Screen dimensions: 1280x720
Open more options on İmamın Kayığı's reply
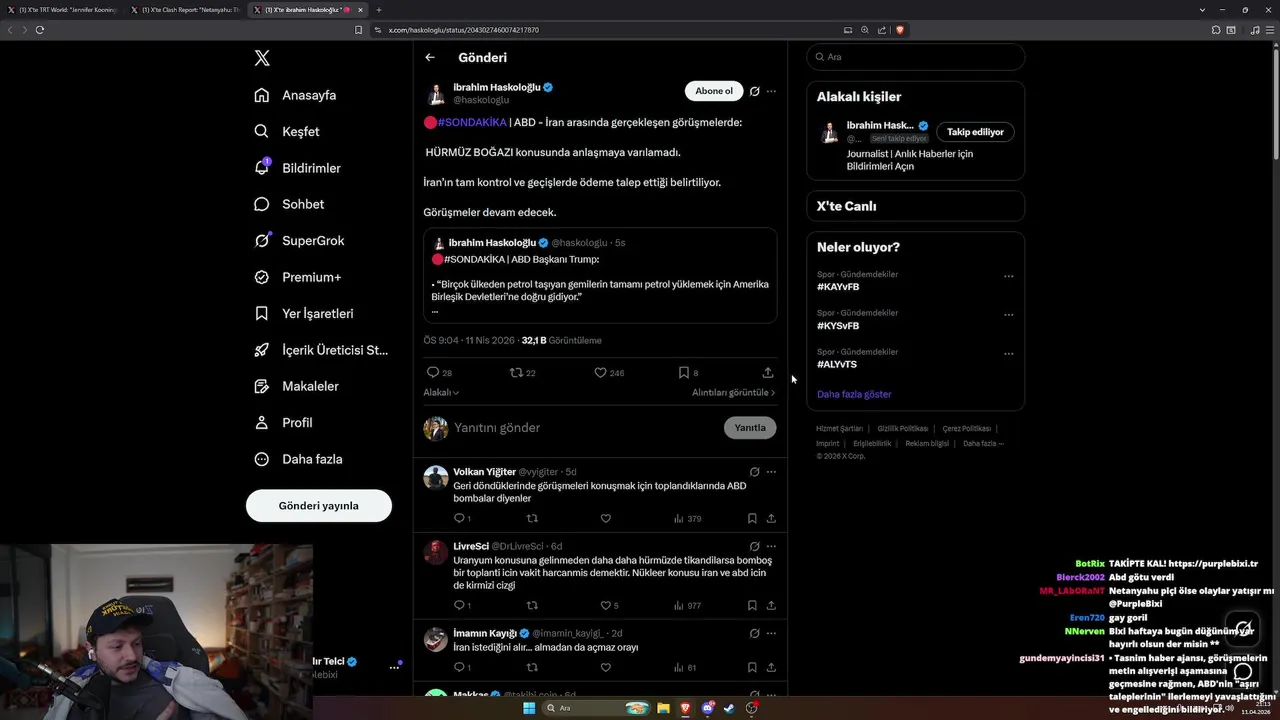coord(771,633)
